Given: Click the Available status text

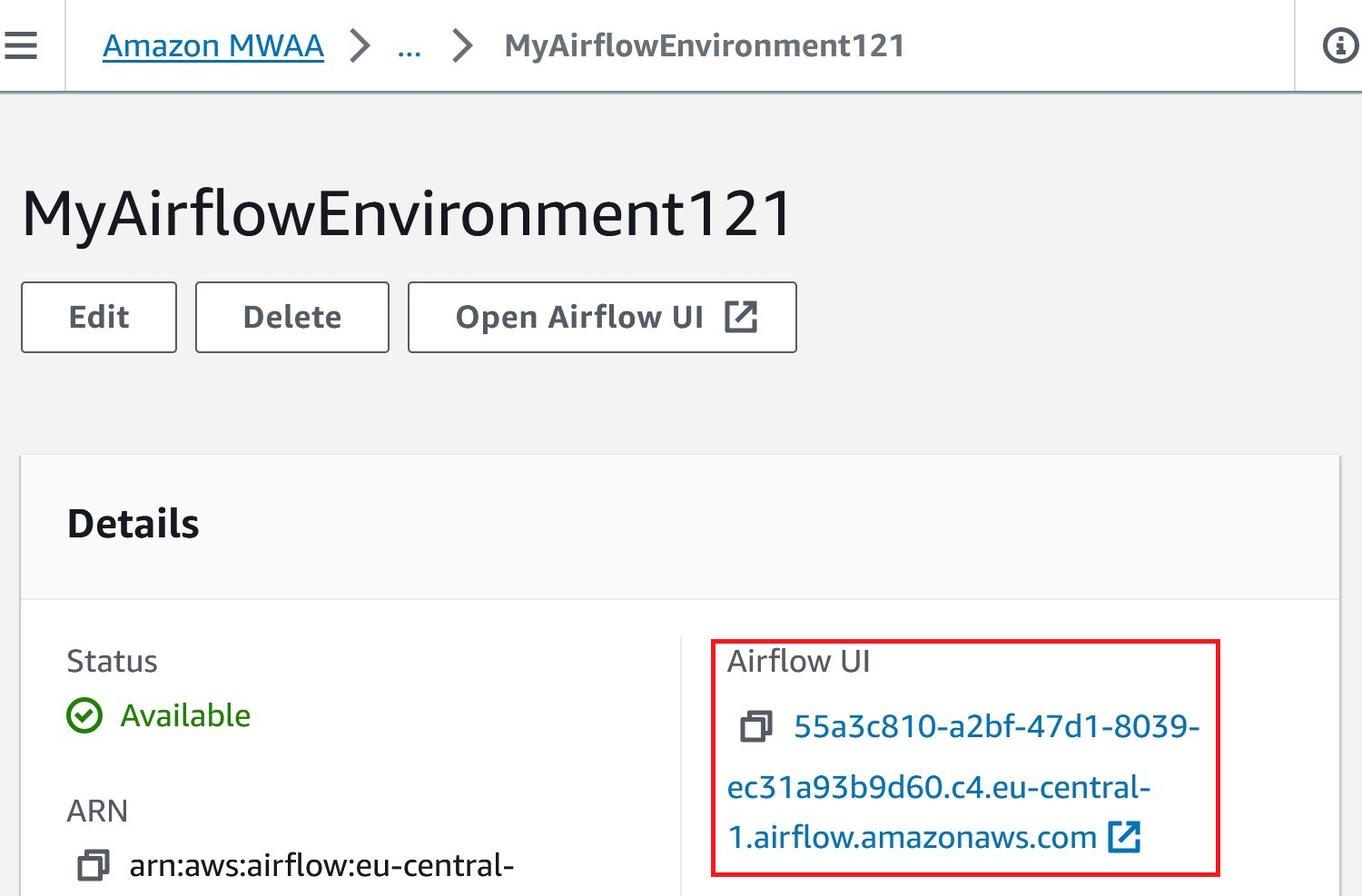Looking at the screenshot, I should (185, 715).
